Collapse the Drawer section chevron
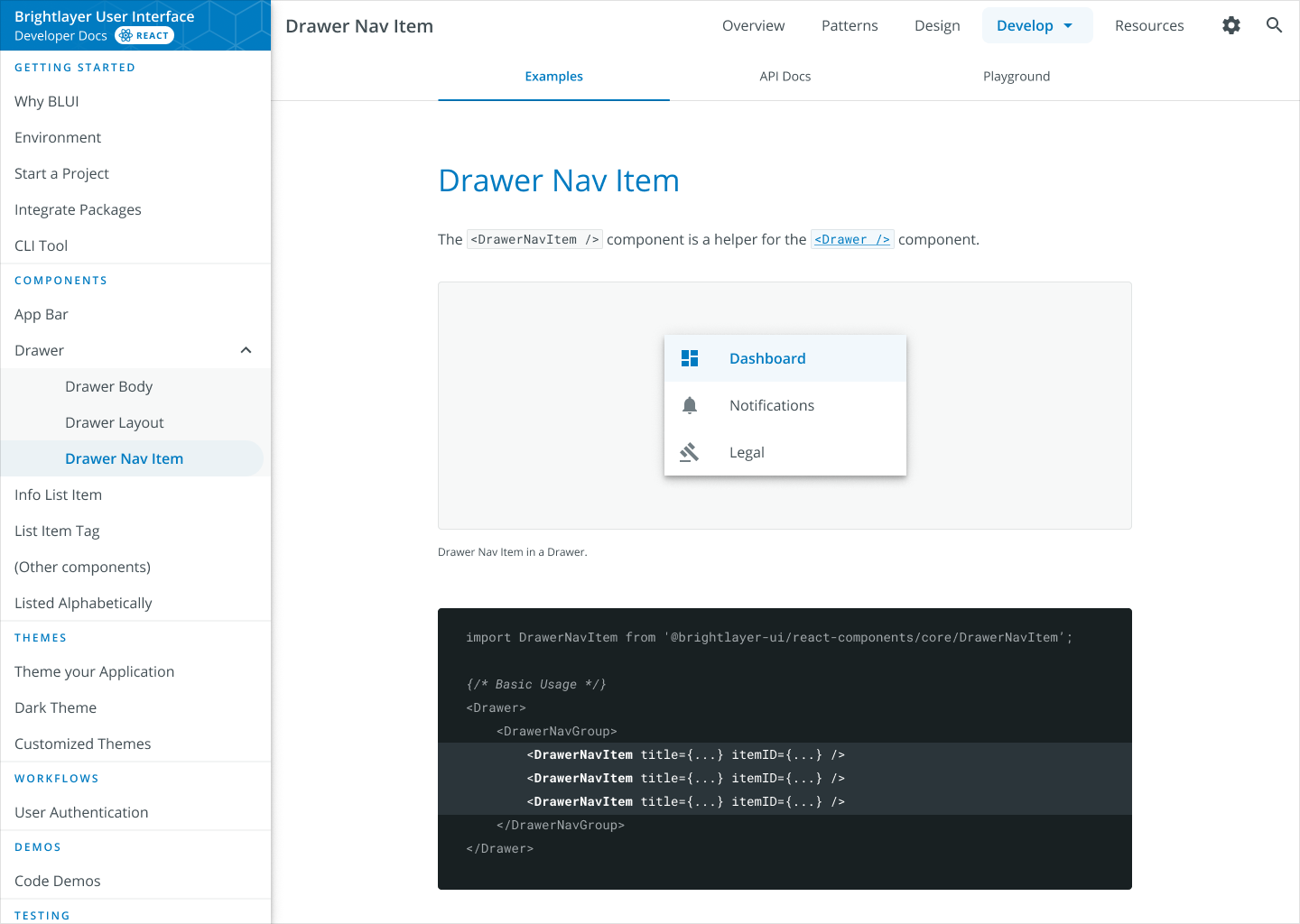The width and height of the screenshot is (1300, 924). click(x=246, y=350)
